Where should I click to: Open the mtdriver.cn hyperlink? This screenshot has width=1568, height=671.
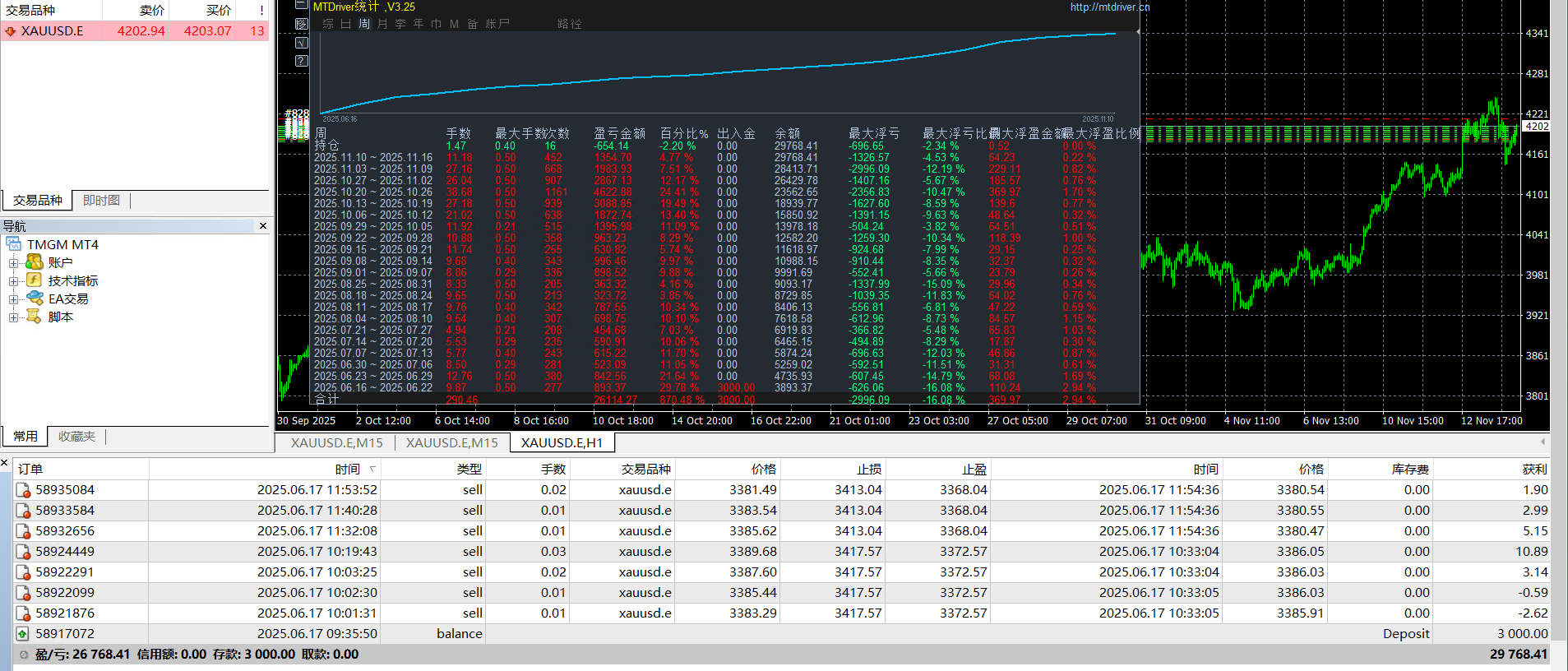pos(1109,7)
